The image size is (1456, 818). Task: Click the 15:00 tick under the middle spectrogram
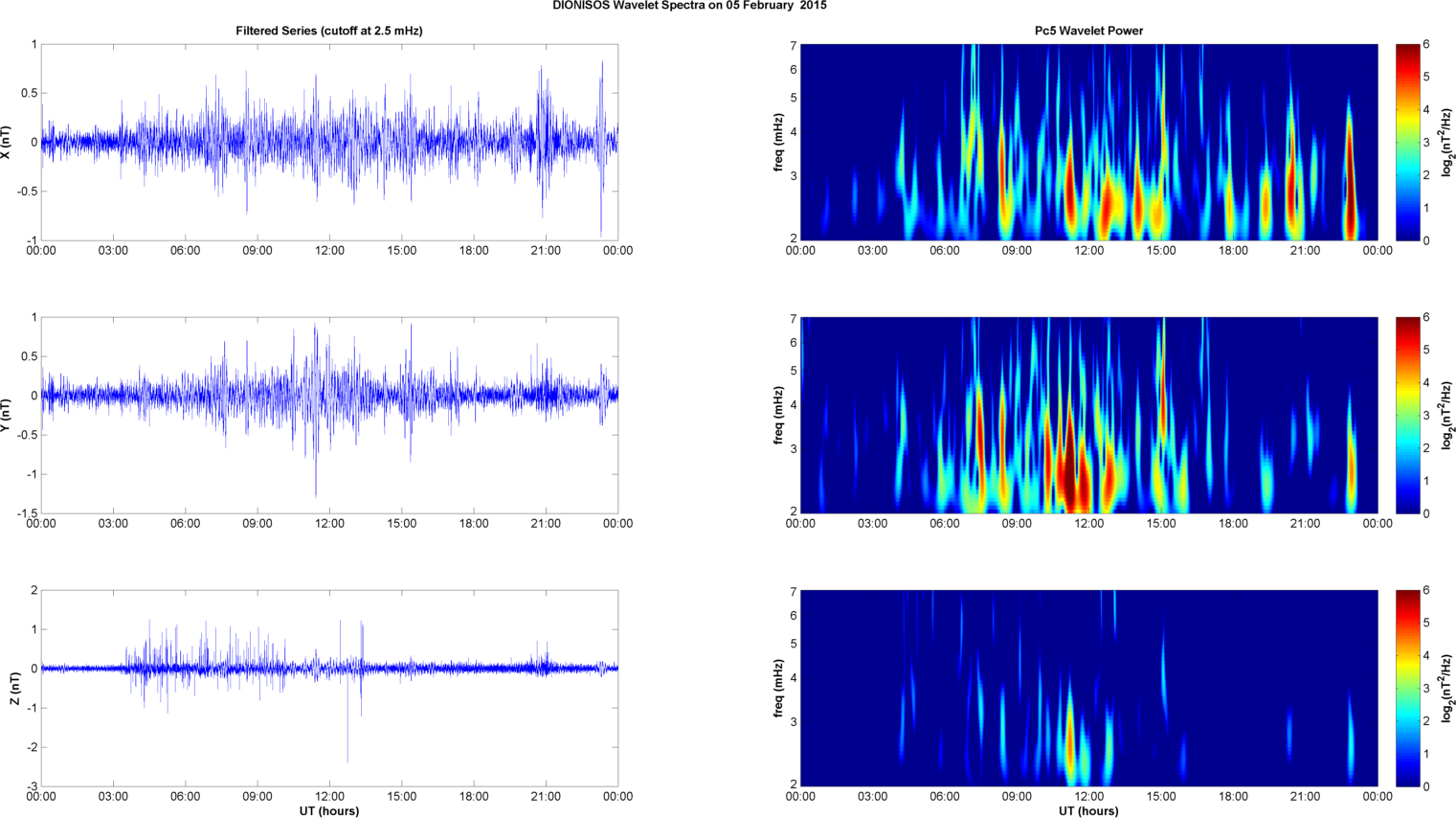pos(1161,524)
